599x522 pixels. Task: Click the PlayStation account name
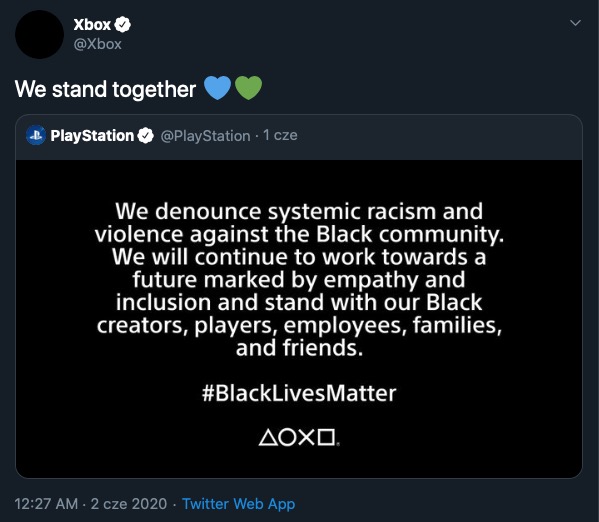click(x=92, y=136)
